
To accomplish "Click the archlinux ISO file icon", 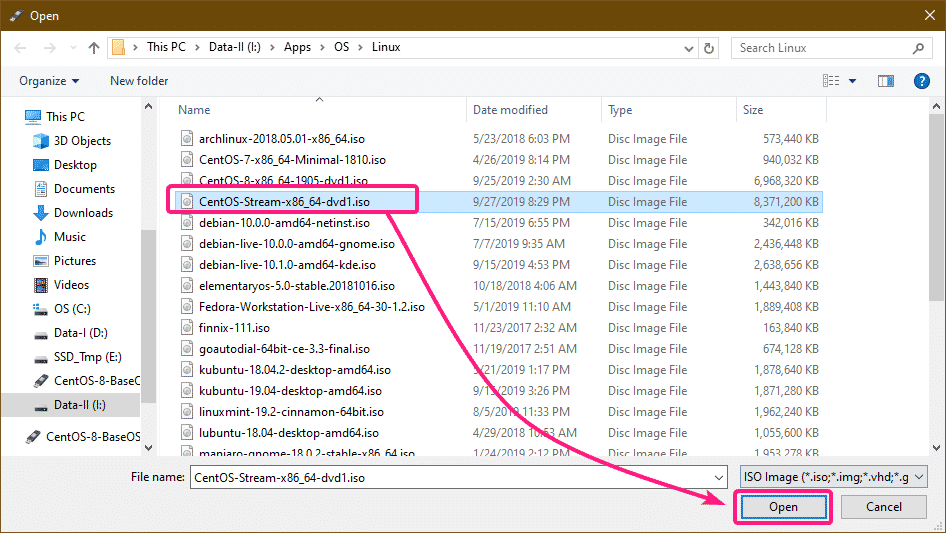I will click(186, 137).
